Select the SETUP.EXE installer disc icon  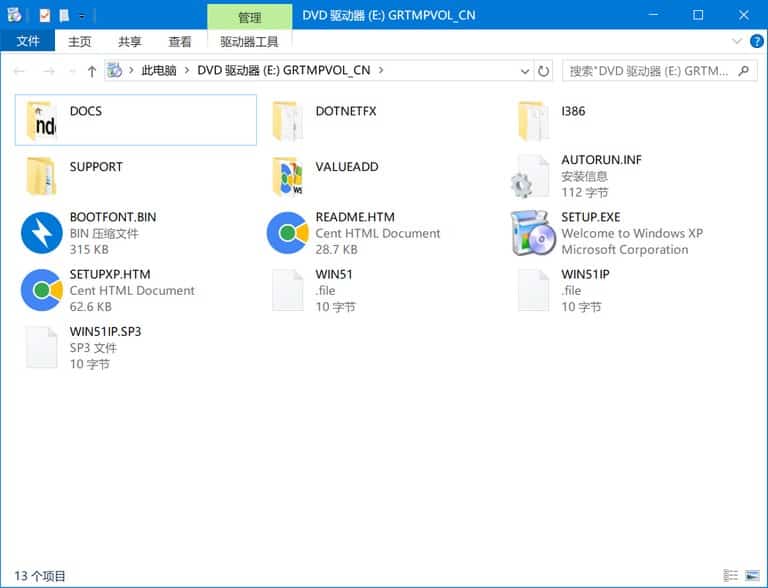[533, 233]
